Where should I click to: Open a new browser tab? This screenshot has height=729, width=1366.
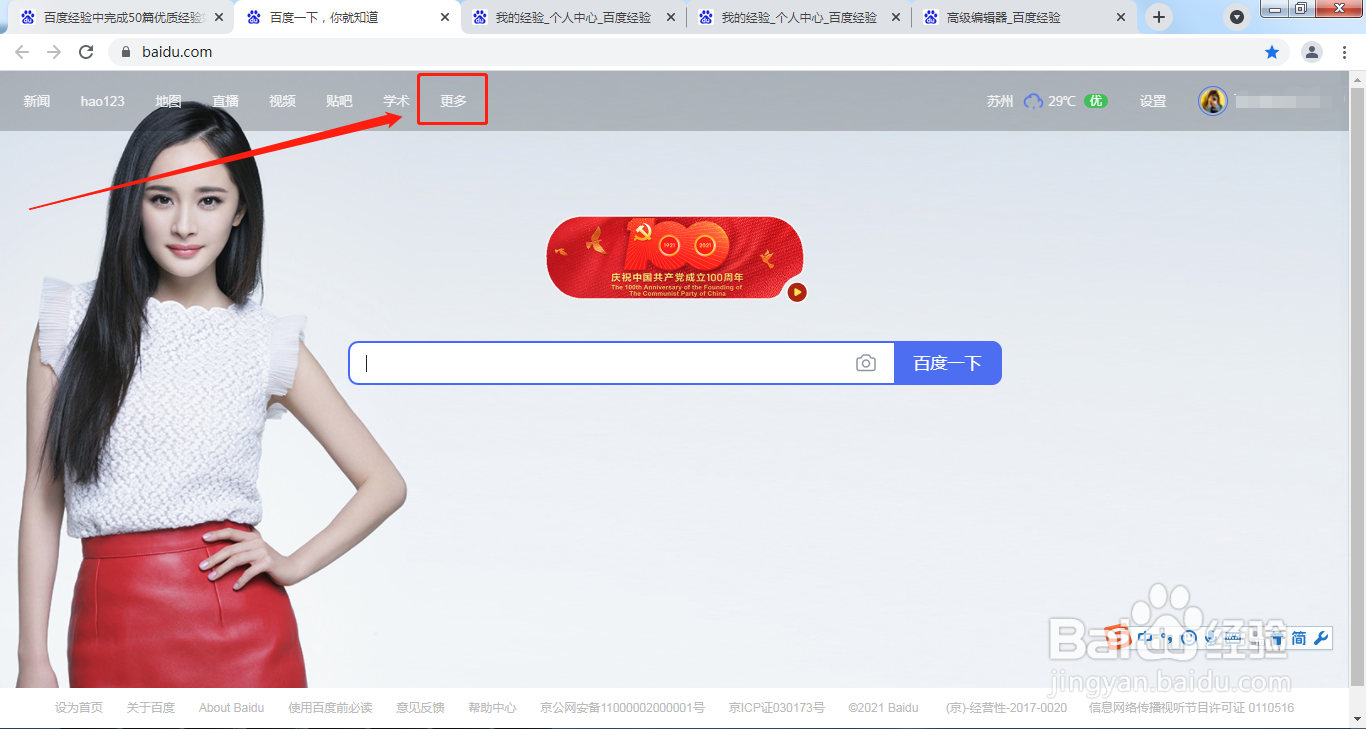click(1159, 17)
